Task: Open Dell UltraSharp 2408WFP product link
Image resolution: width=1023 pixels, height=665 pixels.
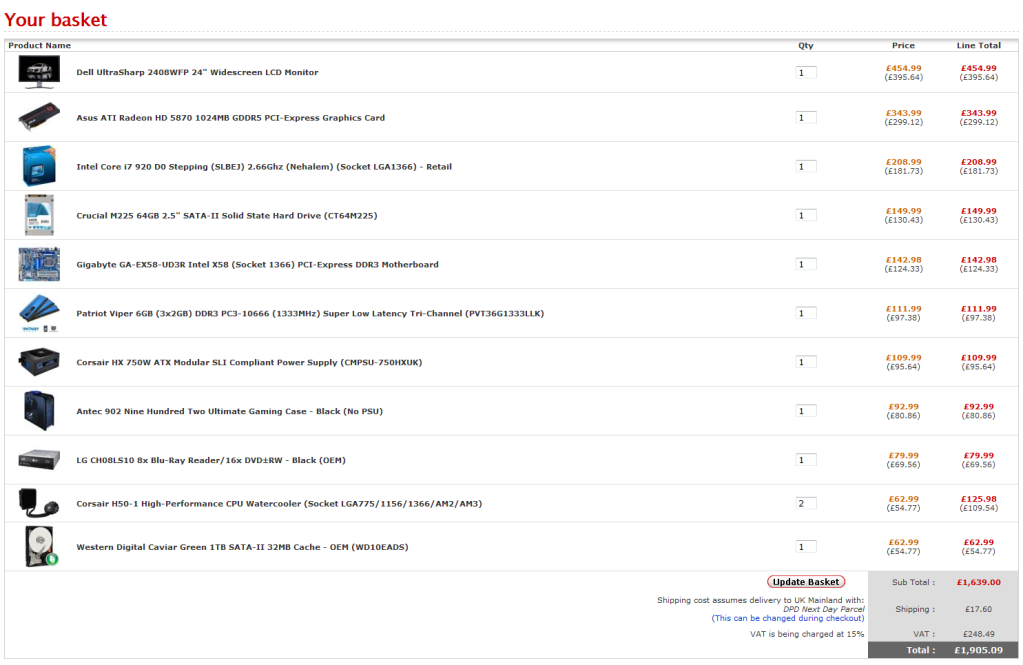Action: tap(197, 72)
